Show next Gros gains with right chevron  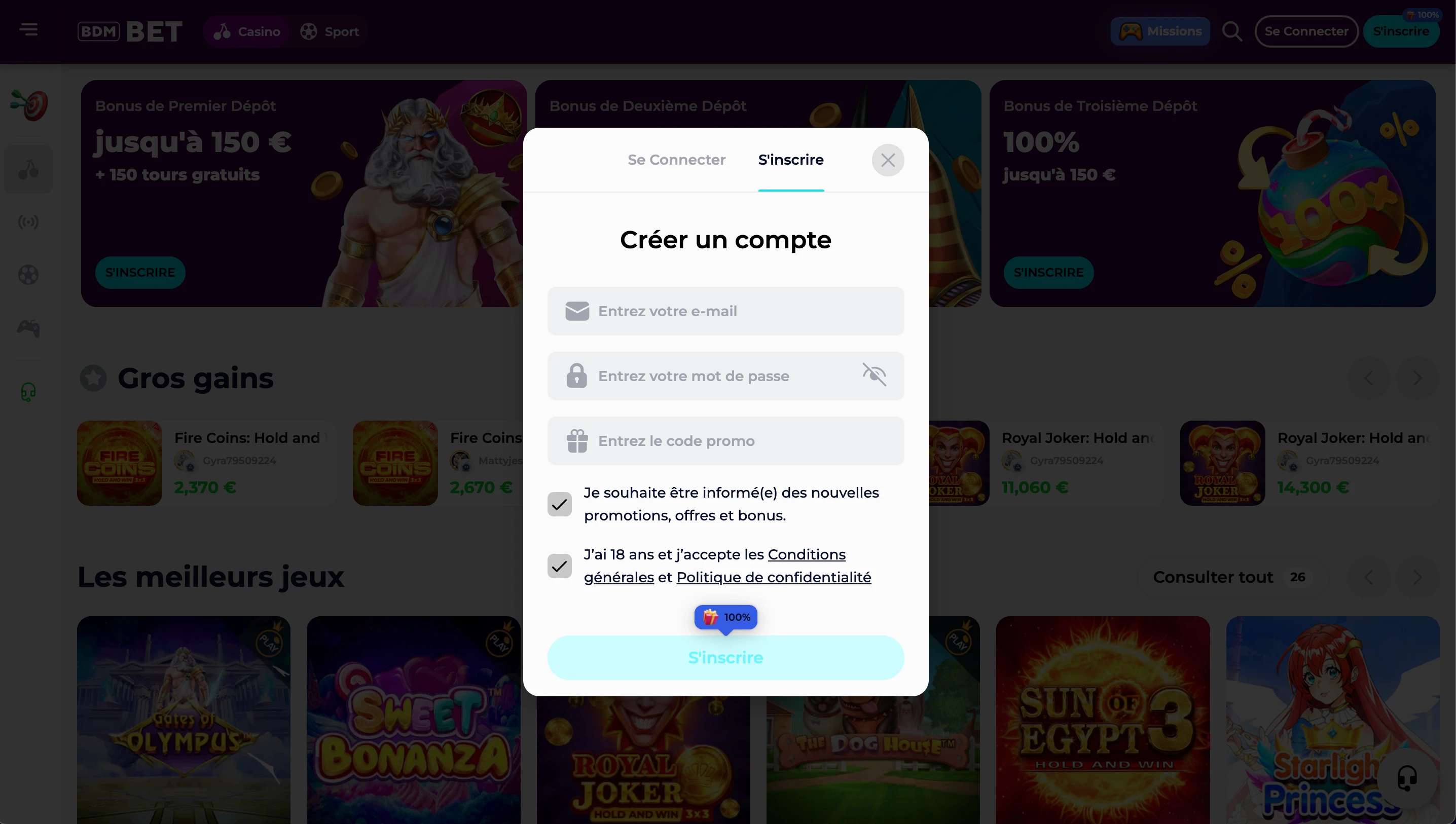coord(1417,378)
